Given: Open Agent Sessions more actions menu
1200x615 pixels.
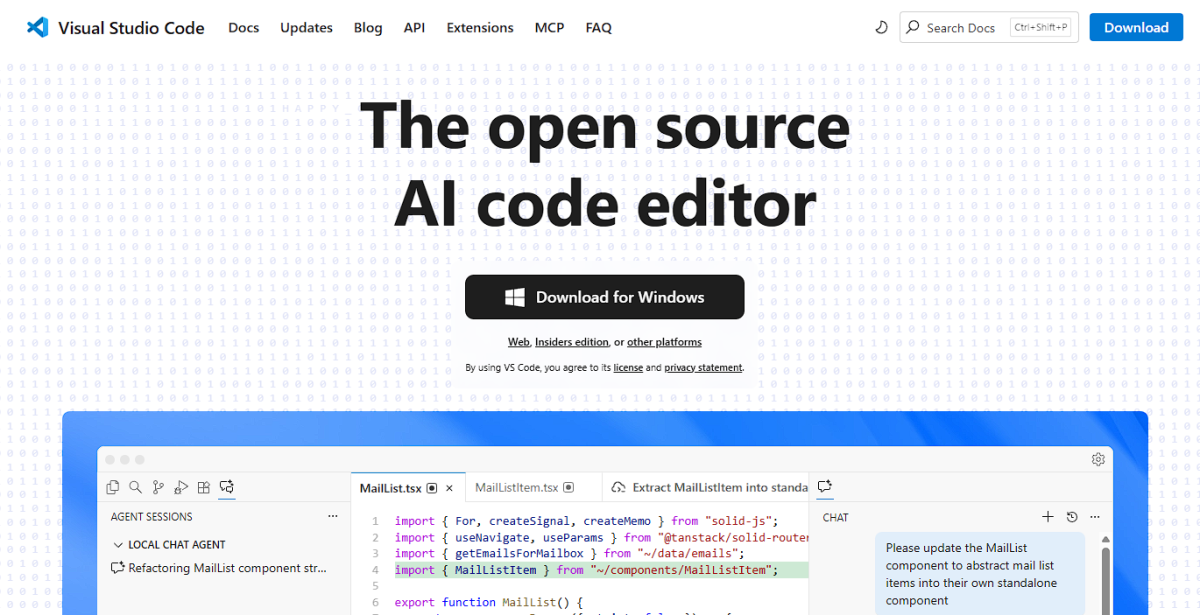Looking at the screenshot, I should 333,517.
